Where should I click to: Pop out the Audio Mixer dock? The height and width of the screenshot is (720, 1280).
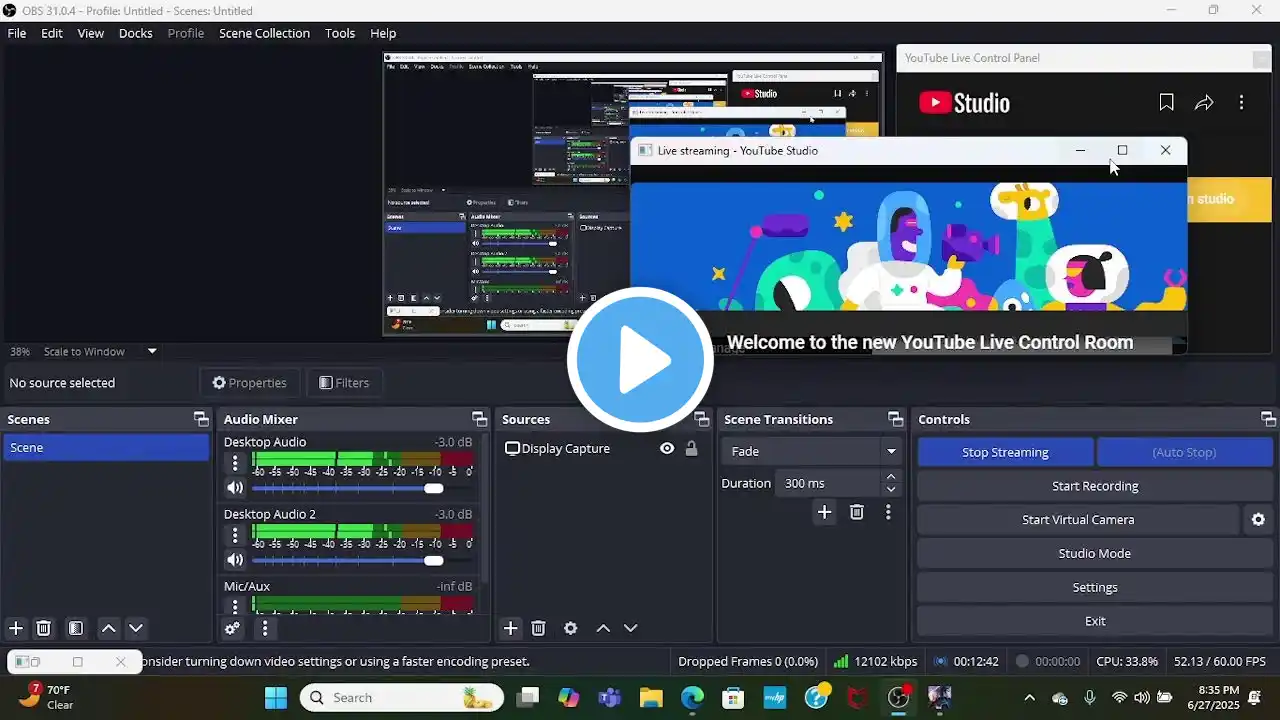[x=478, y=419]
